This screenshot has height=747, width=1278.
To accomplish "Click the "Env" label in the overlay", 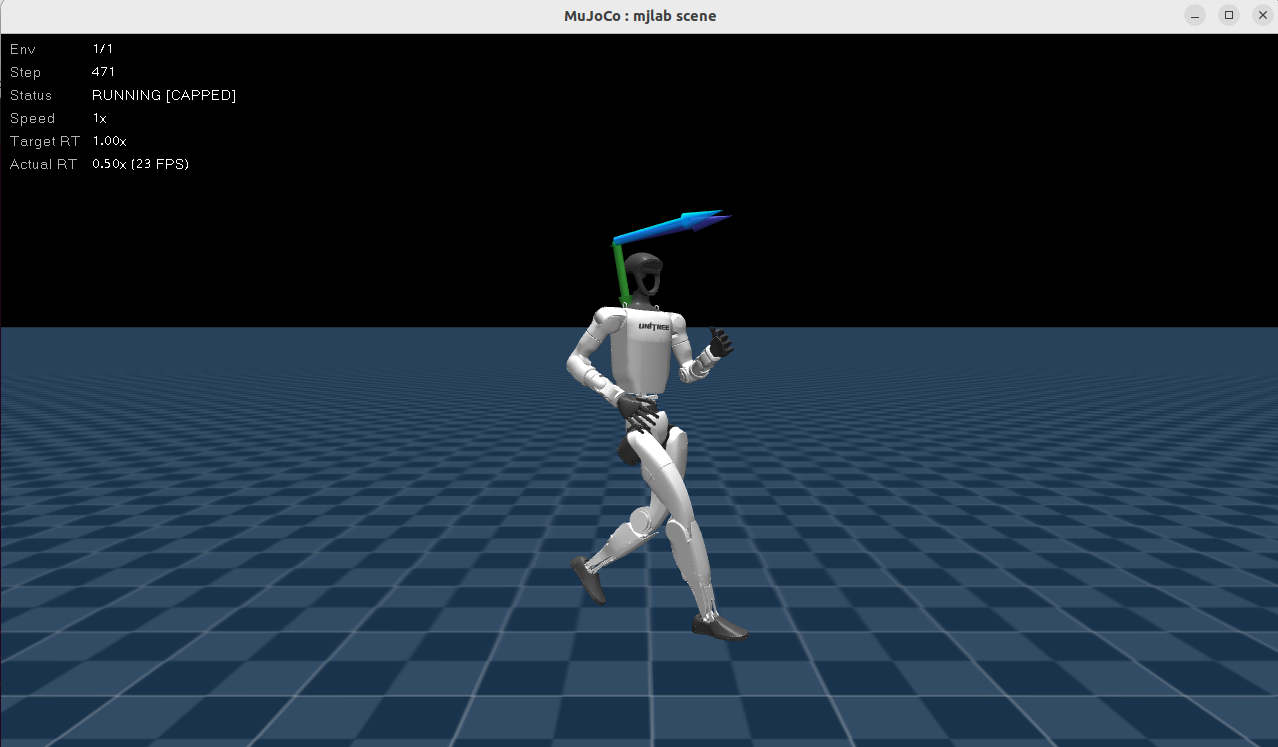I will click(x=22, y=49).
